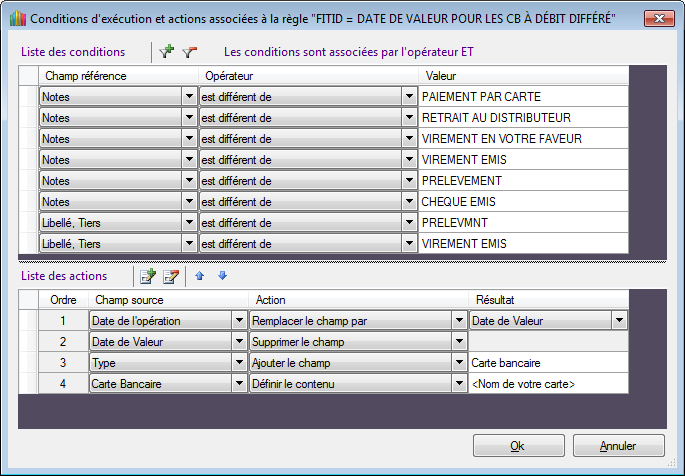Click the Annuler button
The width and height of the screenshot is (685, 476).
(x=618, y=446)
